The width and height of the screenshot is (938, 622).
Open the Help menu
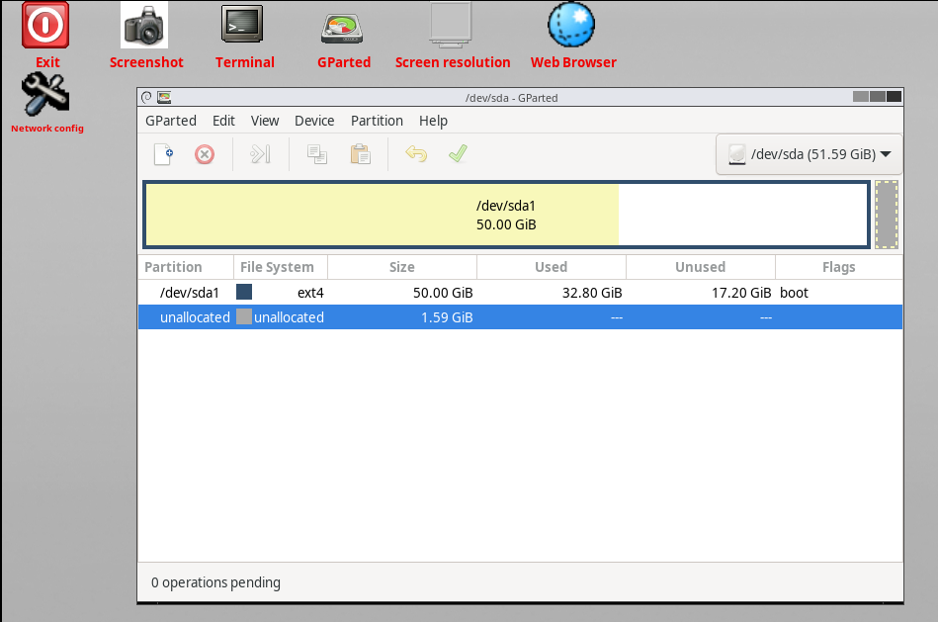pos(433,121)
